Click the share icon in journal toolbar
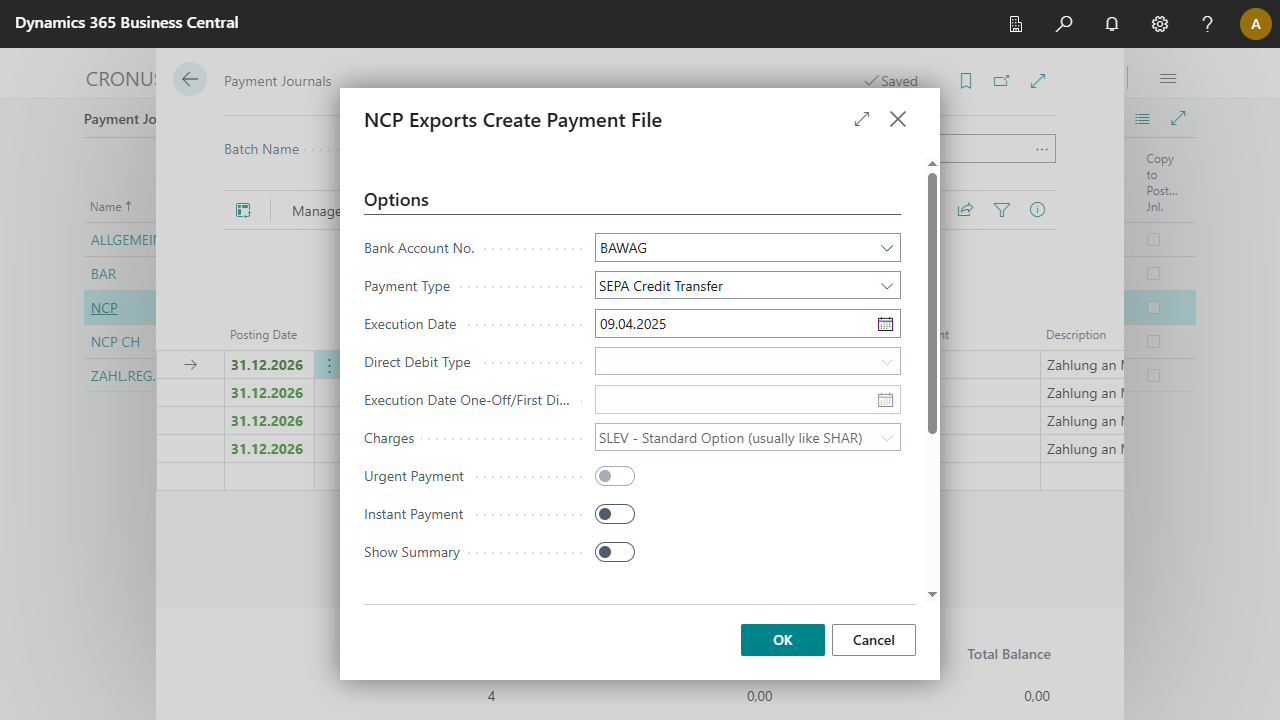Viewport: 1280px width, 720px height. [x=965, y=210]
